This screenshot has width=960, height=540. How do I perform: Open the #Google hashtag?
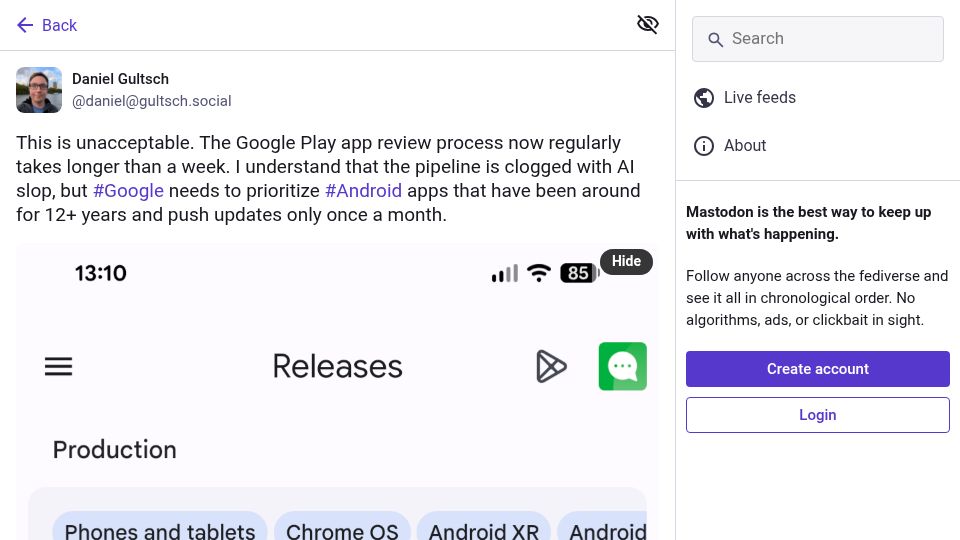(x=128, y=191)
